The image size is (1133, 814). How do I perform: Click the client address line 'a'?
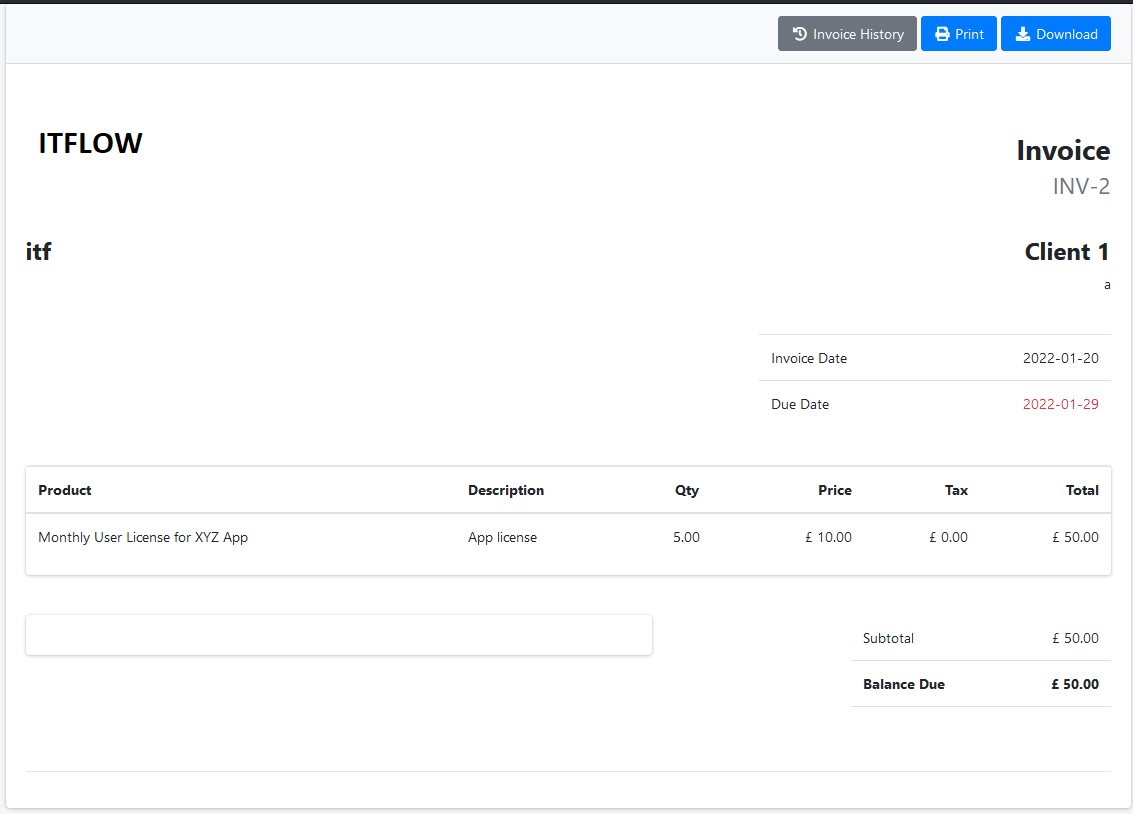pyautogui.click(x=1107, y=285)
